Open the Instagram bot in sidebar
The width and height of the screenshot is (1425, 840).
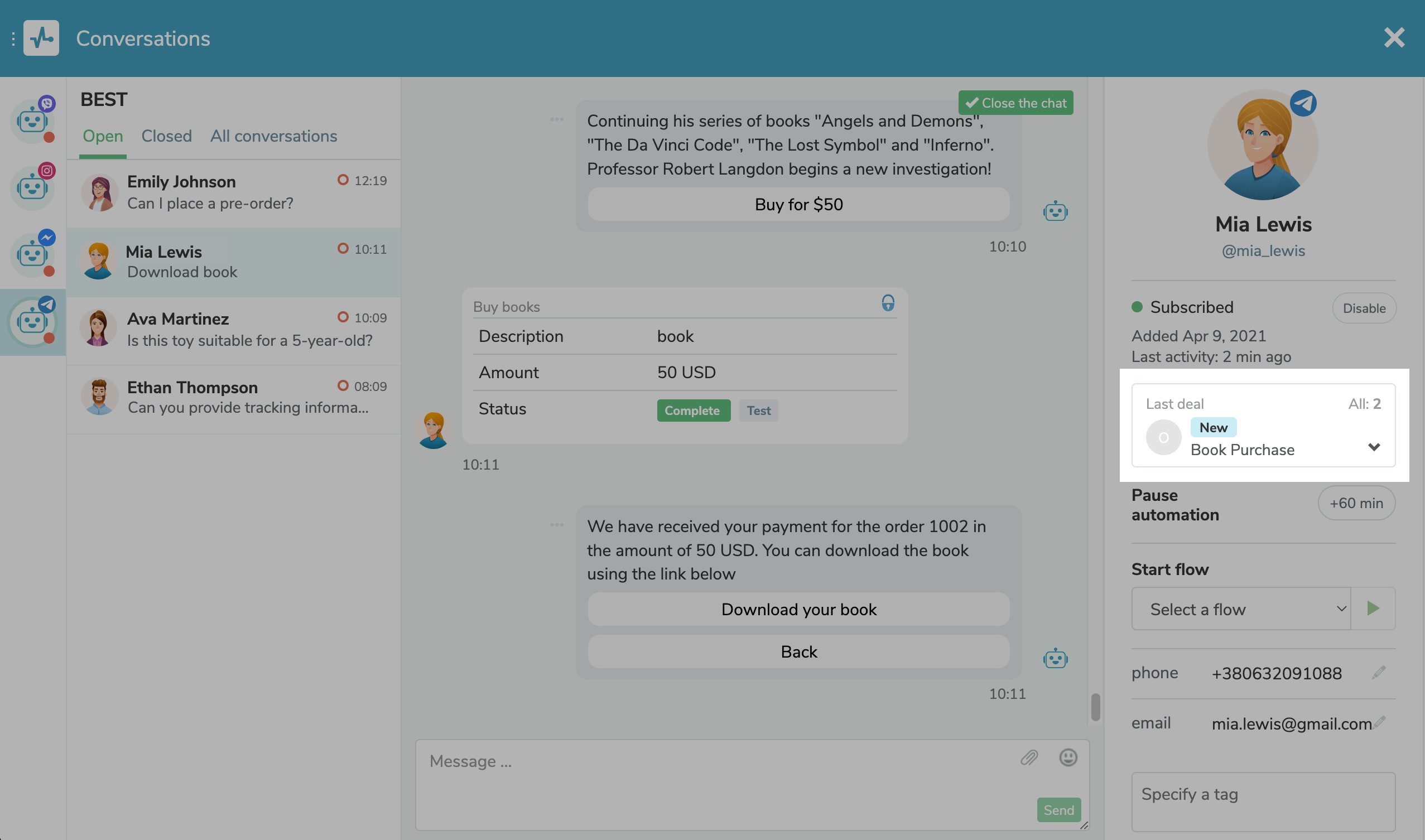pos(32,187)
